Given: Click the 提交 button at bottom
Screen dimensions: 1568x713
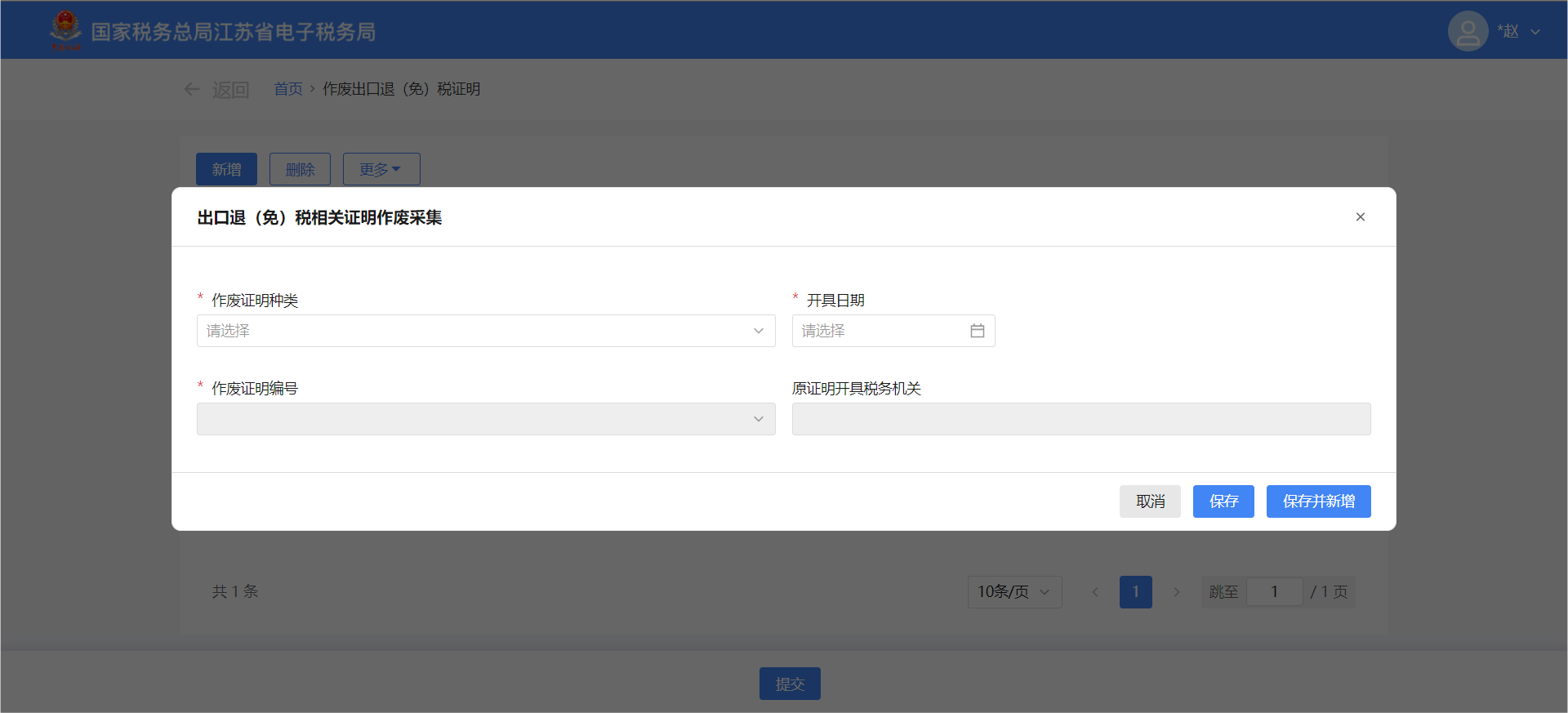Looking at the screenshot, I should (790, 684).
